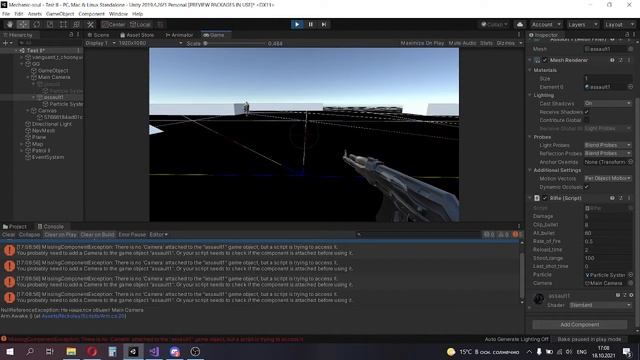The width and height of the screenshot is (640, 360).
Task: Open the Display 1 dropdown
Action: tap(100, 43)
